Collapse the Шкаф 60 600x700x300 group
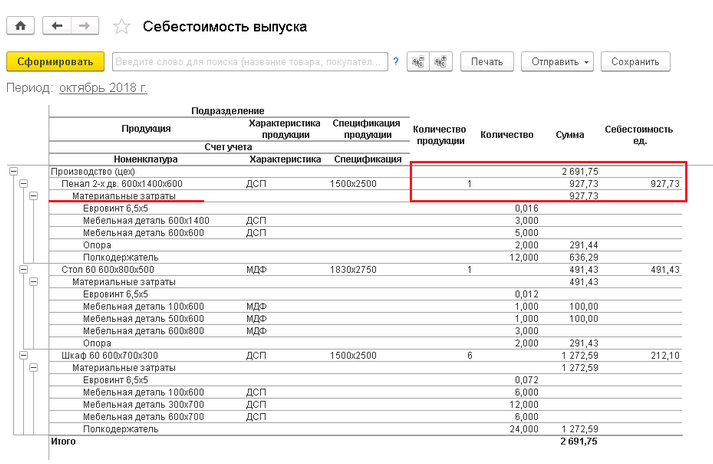 23,355
